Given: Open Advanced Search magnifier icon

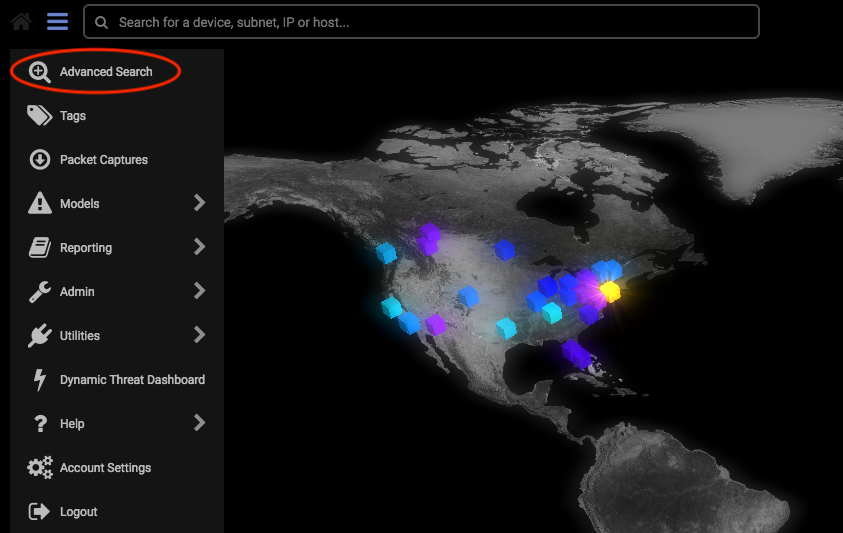Looking at the screenshot, I should (x=39, y=72).
